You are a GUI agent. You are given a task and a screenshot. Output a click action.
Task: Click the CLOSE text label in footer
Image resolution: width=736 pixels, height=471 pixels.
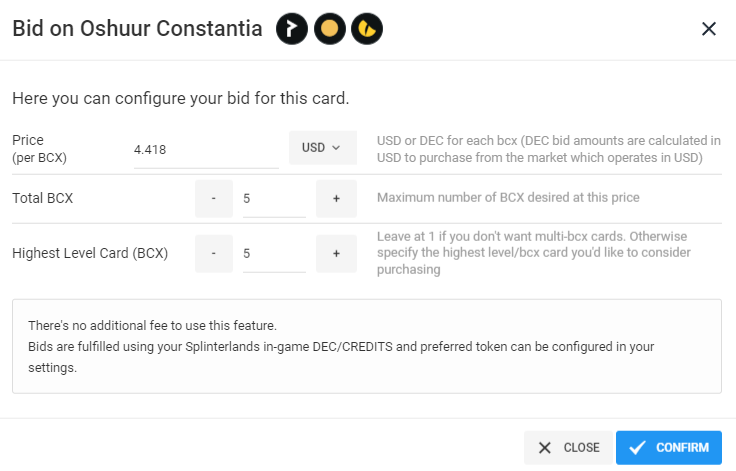(582, 448)
